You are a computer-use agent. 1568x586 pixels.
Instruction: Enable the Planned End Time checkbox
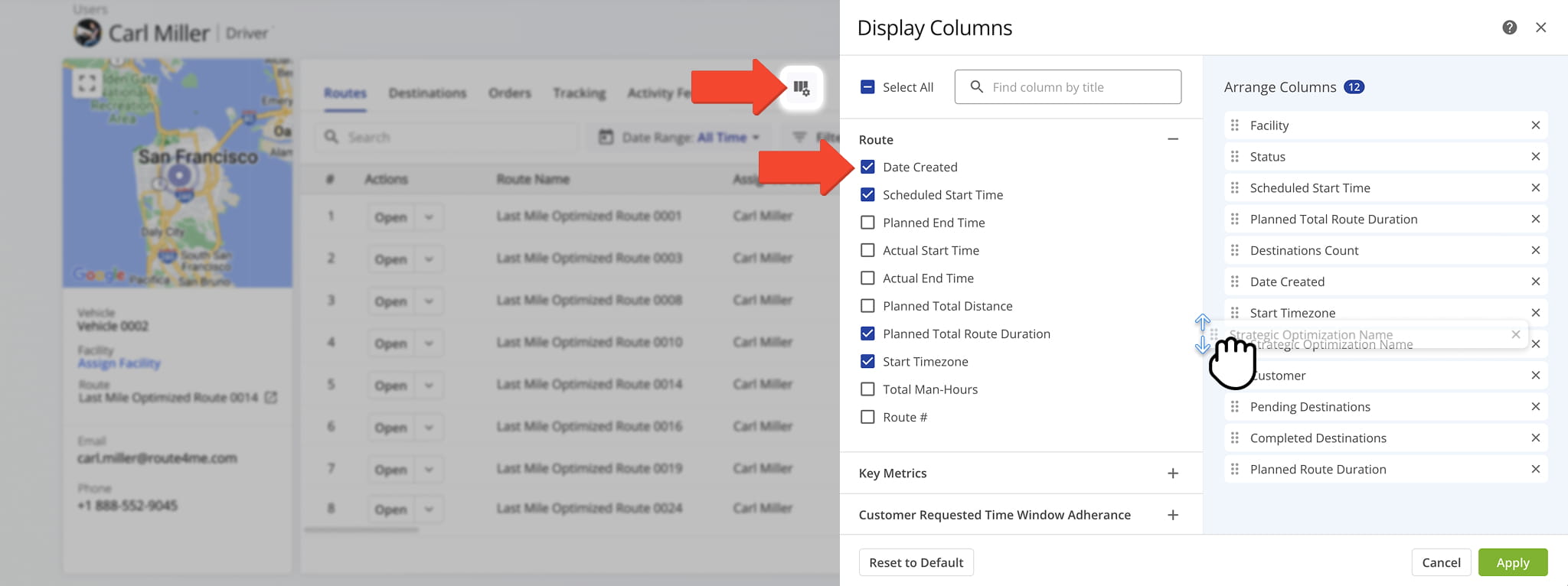coord(867,223)
